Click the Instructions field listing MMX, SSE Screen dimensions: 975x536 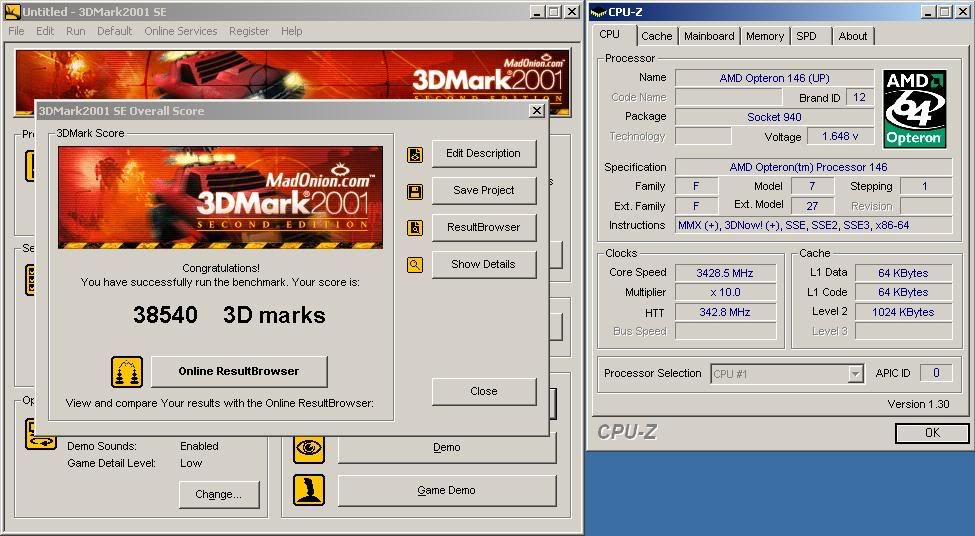click(814, 225)
